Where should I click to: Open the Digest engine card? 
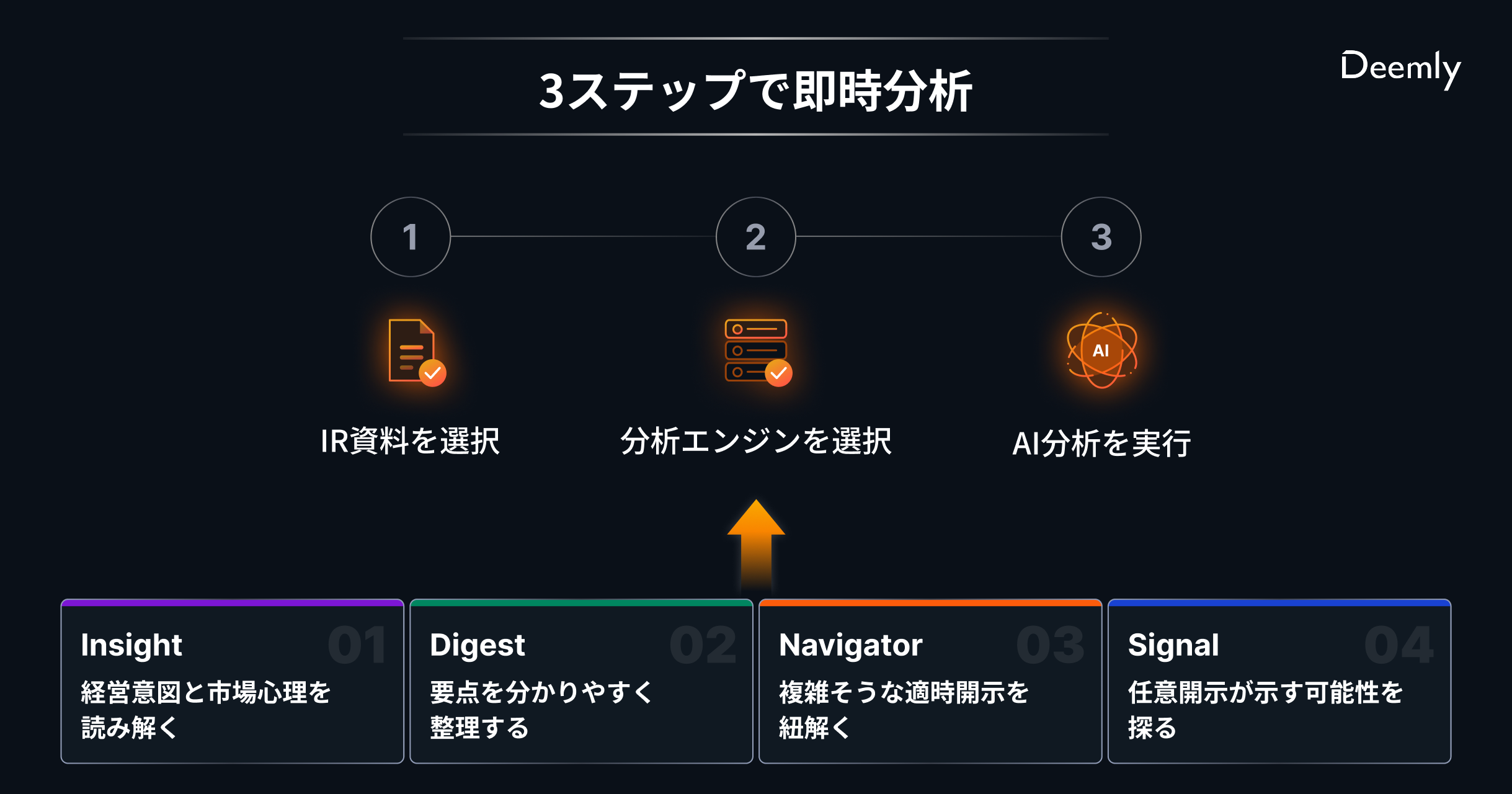pyautogui.click(x=582, y=681)
